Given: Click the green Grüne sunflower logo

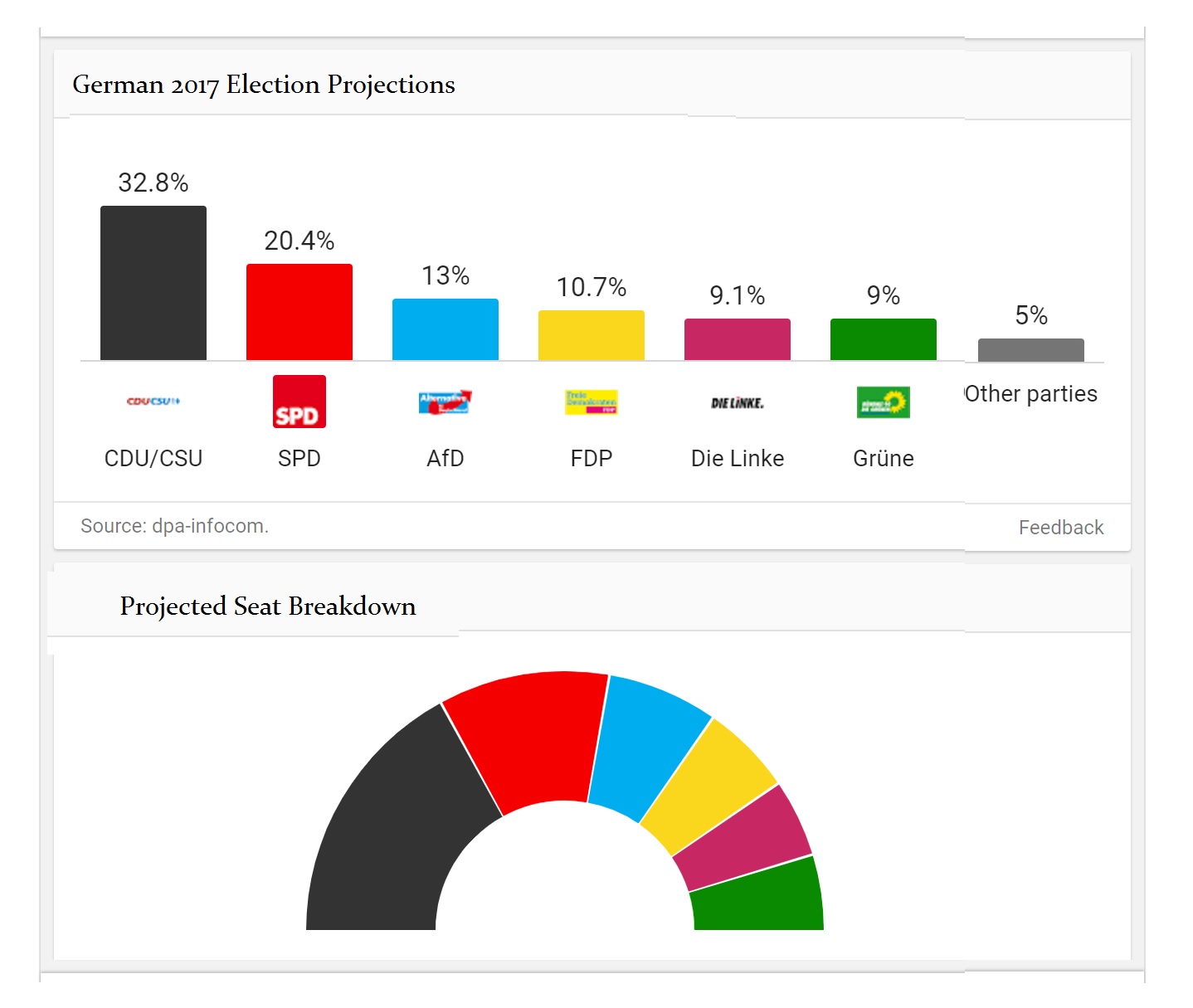Looking at the screenshot, I should coord(884,402).
